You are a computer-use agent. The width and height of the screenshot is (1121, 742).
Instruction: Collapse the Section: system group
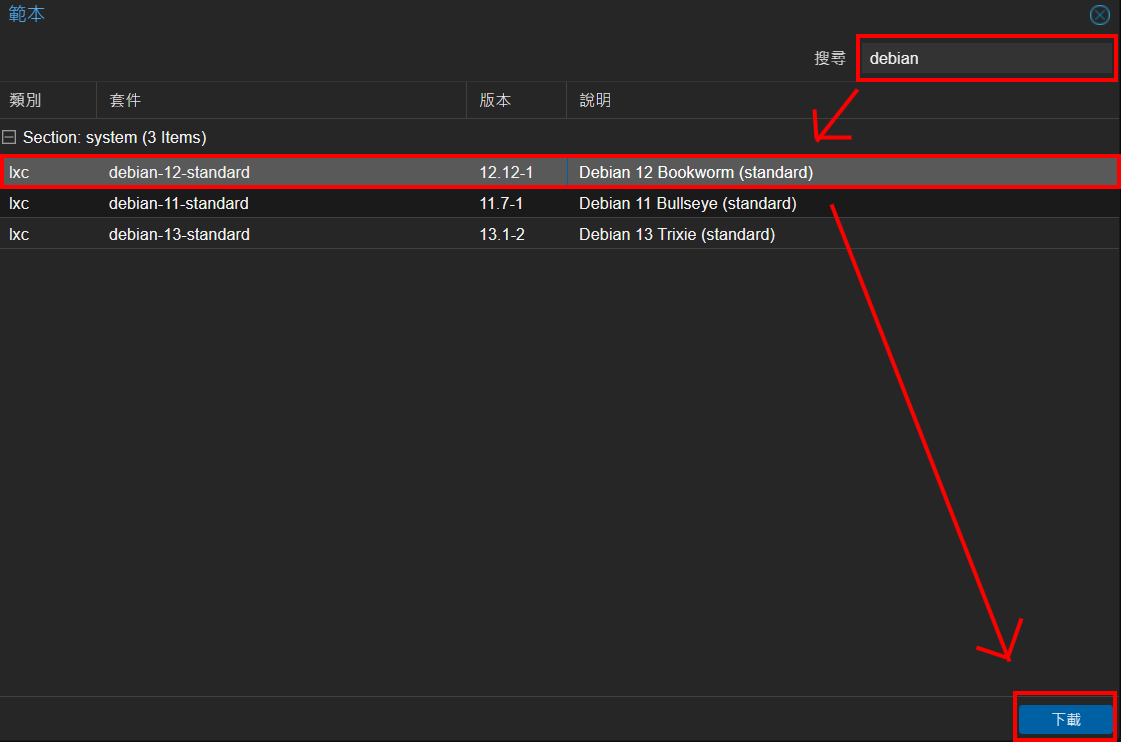[9, 137]
